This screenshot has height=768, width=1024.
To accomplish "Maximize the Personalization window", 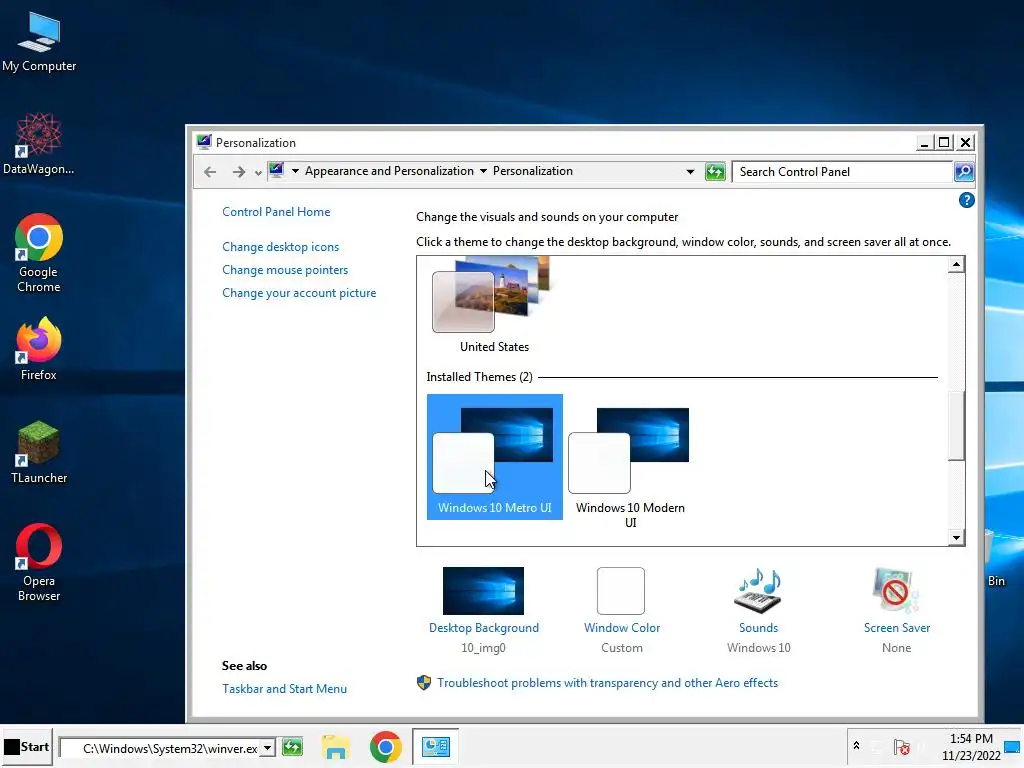I will click(x=944, y=142).
